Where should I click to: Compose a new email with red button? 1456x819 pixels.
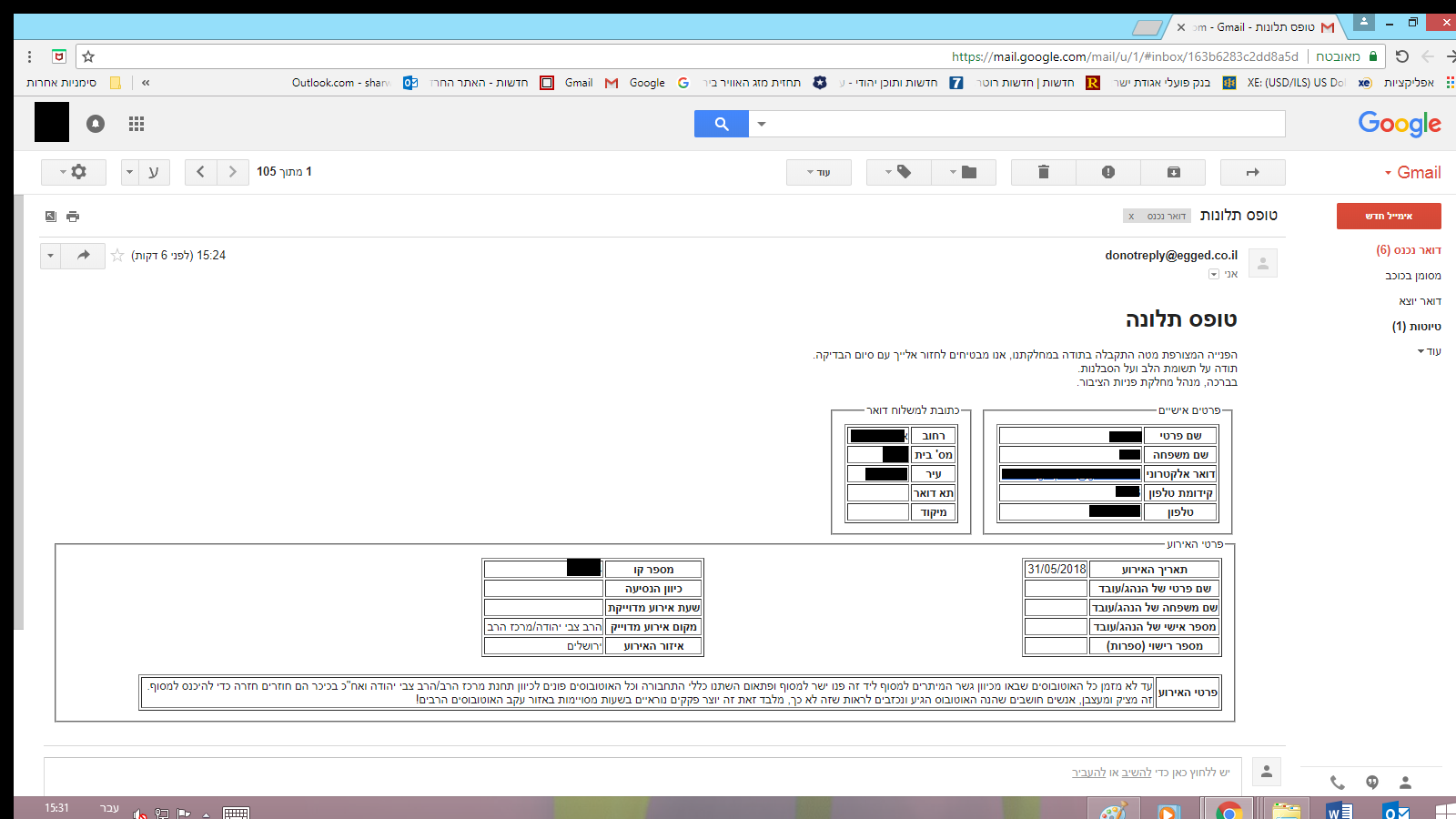pyautogui.click(x=1389, y=217)
